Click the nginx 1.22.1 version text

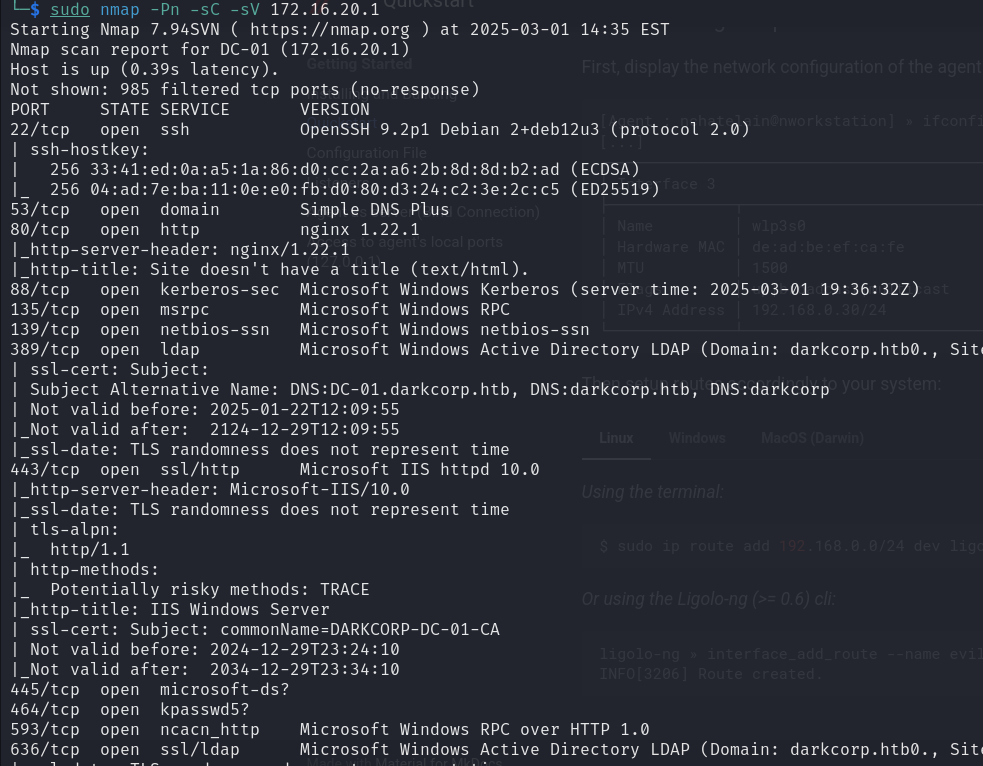(x=360, y=229)
